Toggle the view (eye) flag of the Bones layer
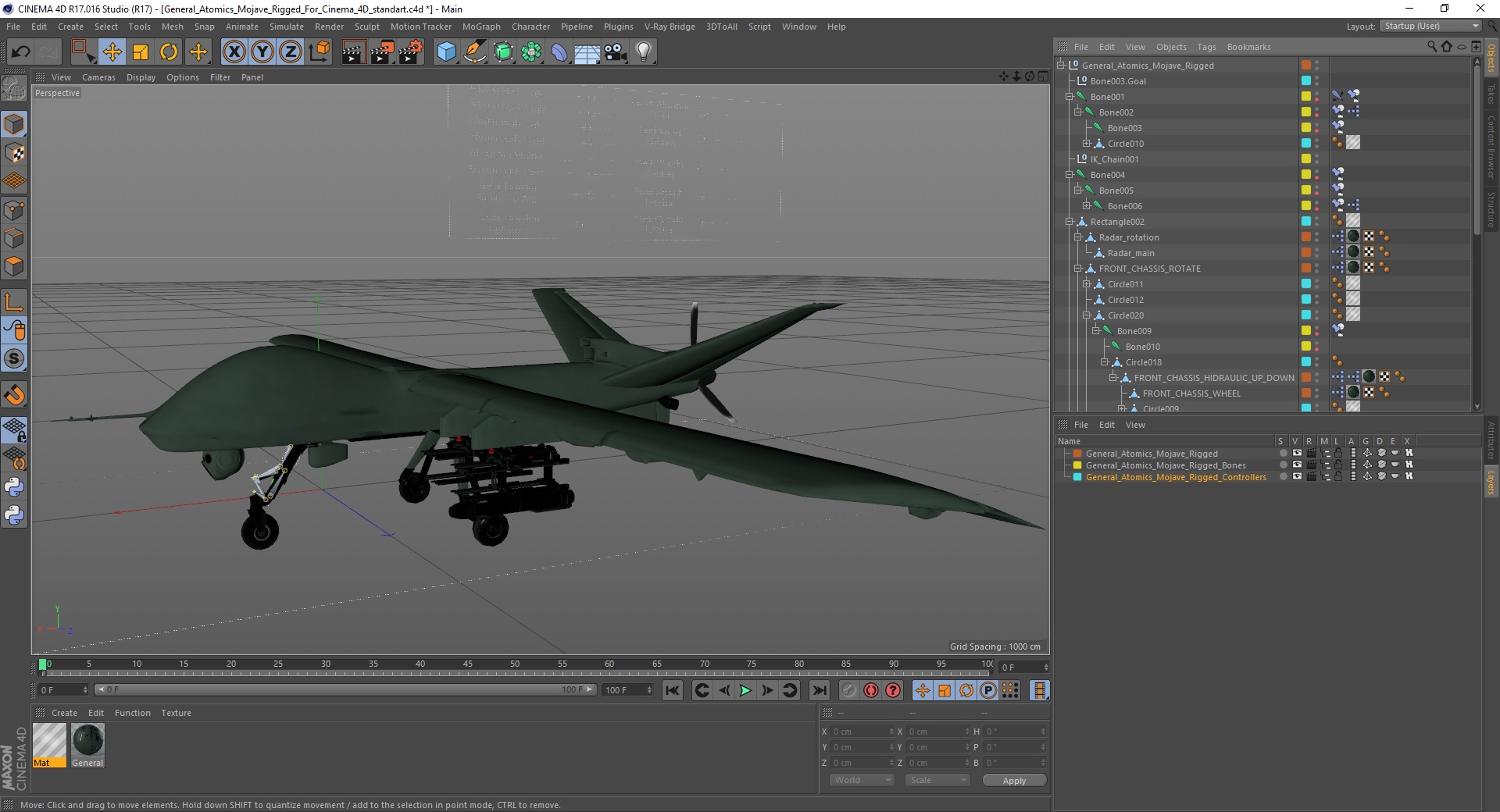This screenshot has height=812, width=1500. click(x=1297, y=465)
